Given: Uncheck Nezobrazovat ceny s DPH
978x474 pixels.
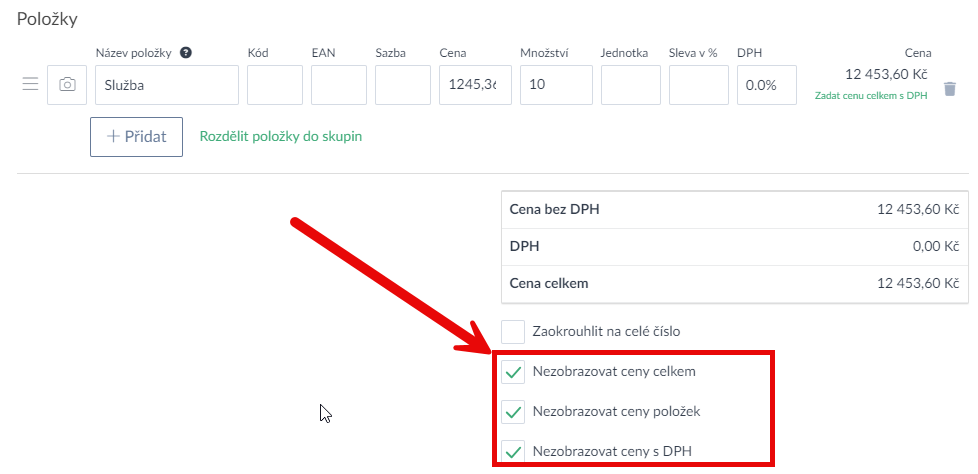Looking at the screenshot, I should (513, 451).
